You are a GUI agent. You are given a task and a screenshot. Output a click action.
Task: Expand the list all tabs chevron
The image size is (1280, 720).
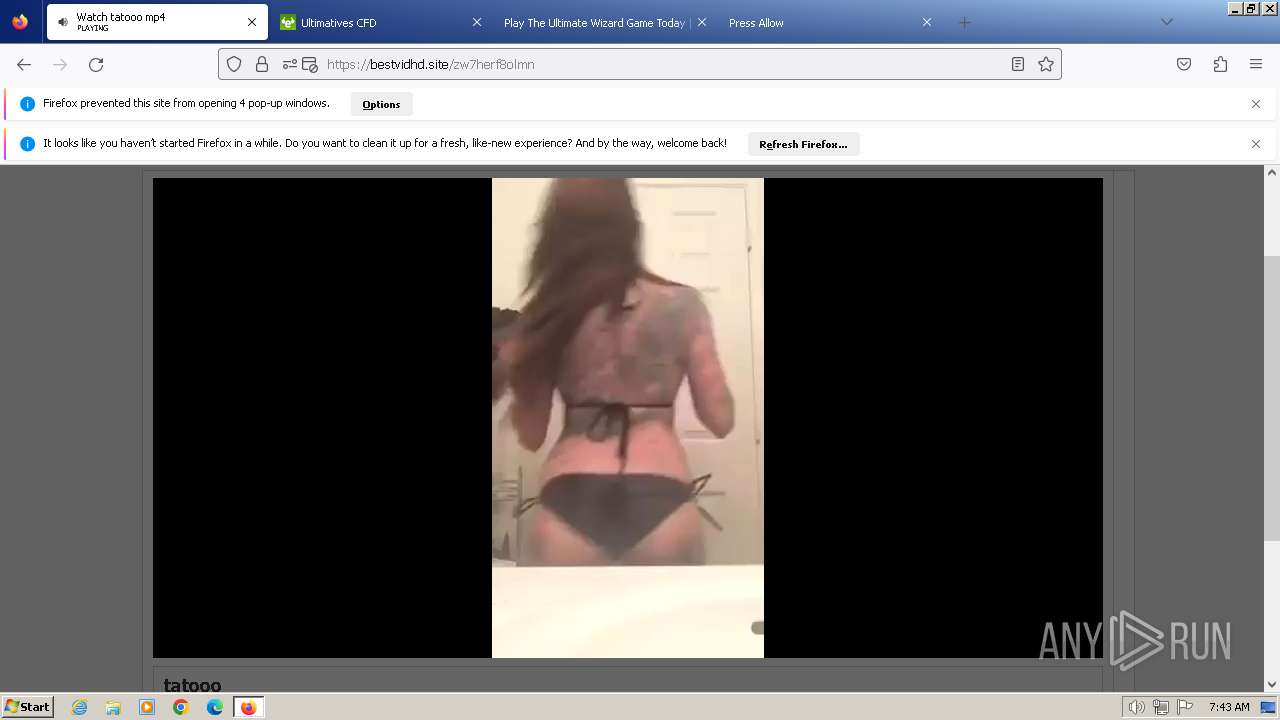click(x=1166, y=22)
